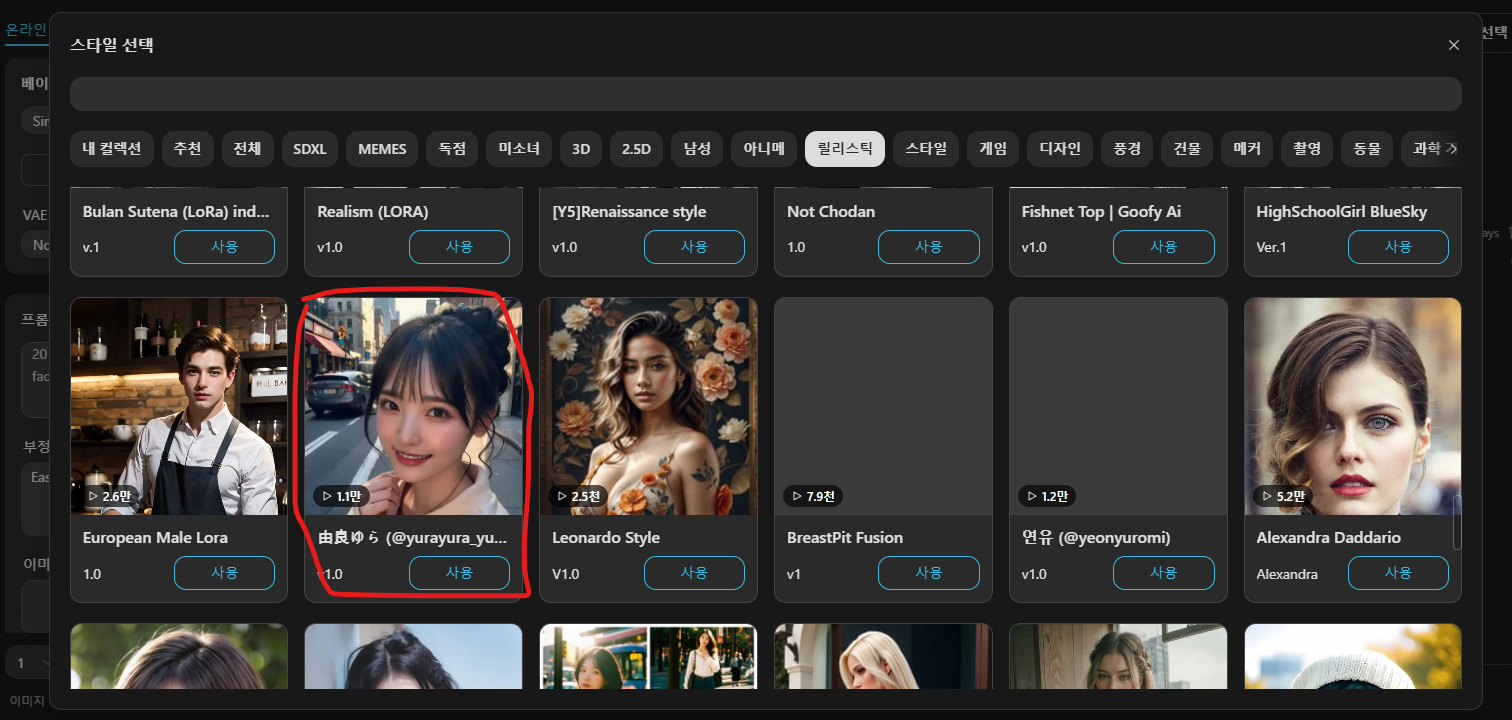
Task: Choose the 아니메 category tab
Action: 764,149
